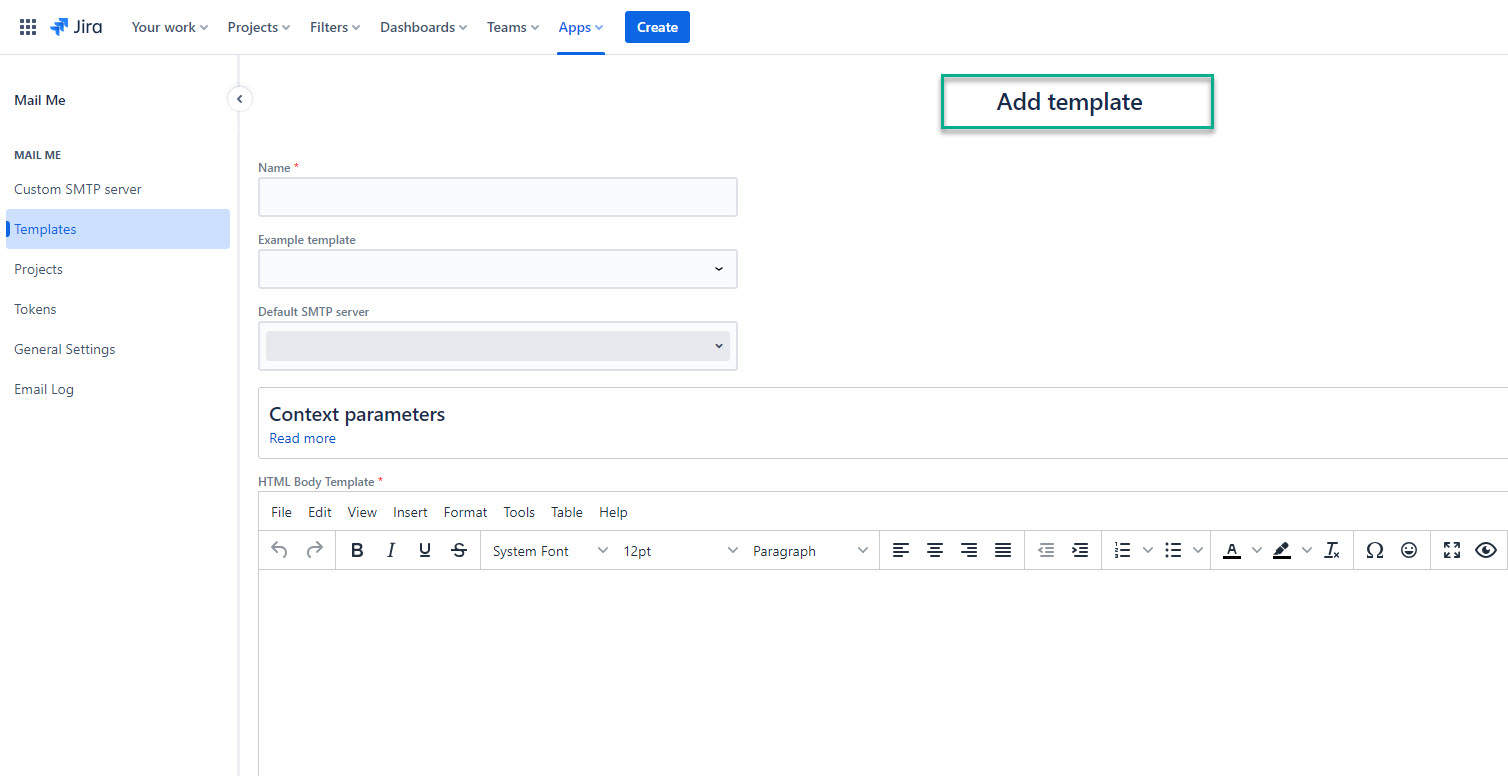Open the text color picker arrow

1257,551
